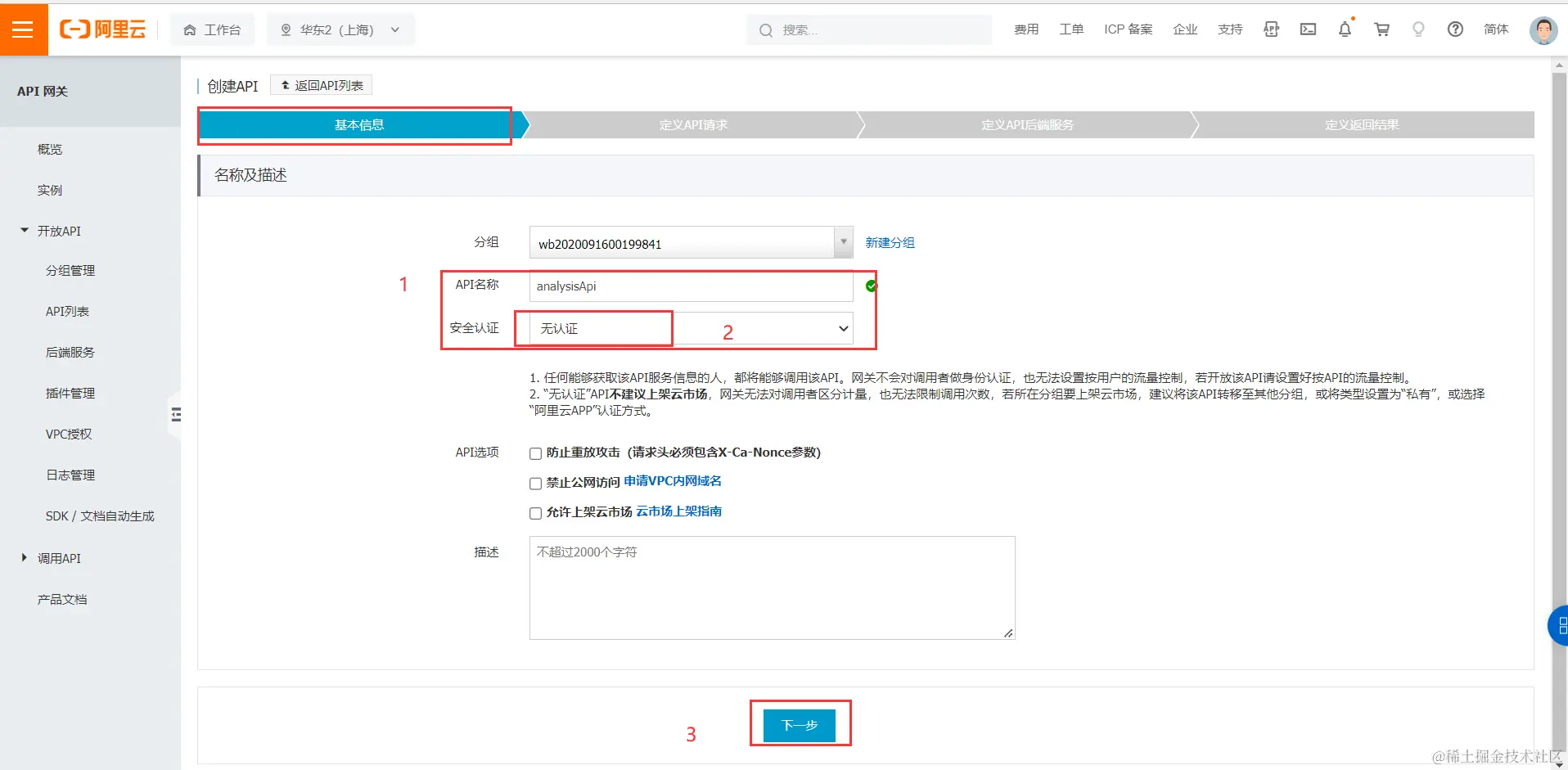Open the 安全认证 dropdown

691,328
